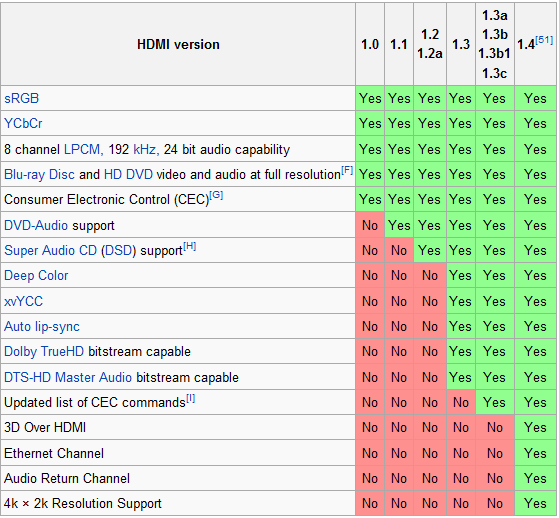Viewport: 559px width, 518px height.
Task: Click footnote [F] superscript
Action: point(347,170)
